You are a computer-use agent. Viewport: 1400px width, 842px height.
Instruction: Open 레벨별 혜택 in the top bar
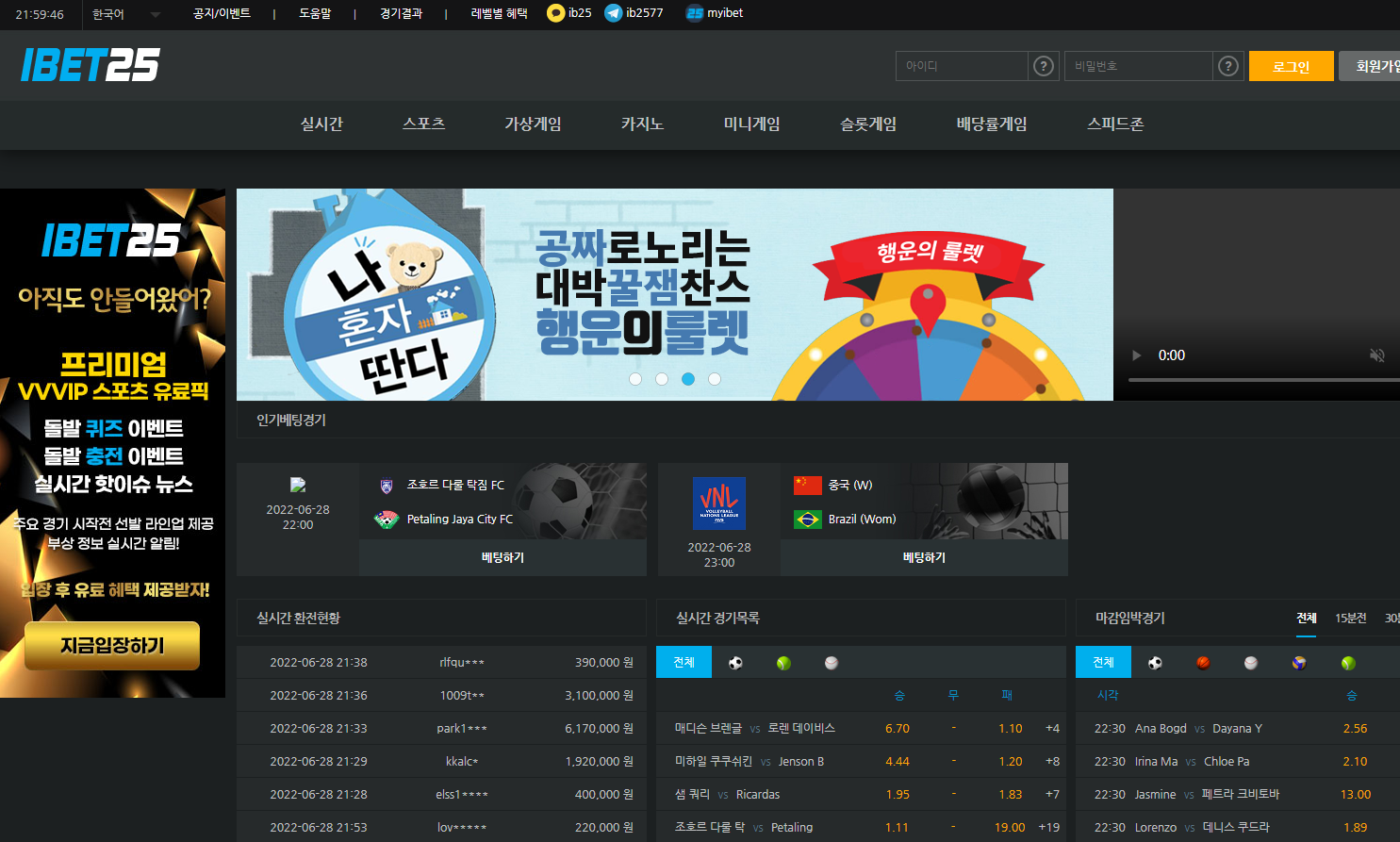coord(499,13)
